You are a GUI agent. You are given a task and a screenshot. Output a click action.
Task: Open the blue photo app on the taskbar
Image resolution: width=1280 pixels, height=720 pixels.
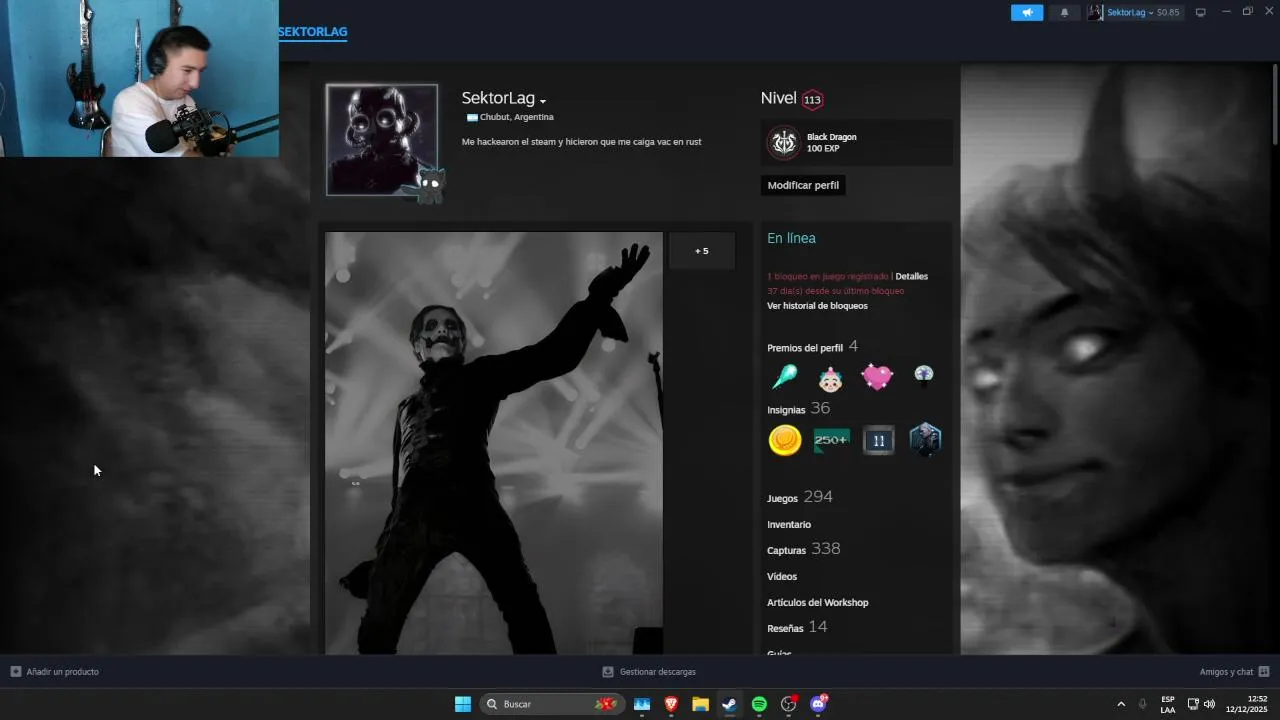(642, 704)
